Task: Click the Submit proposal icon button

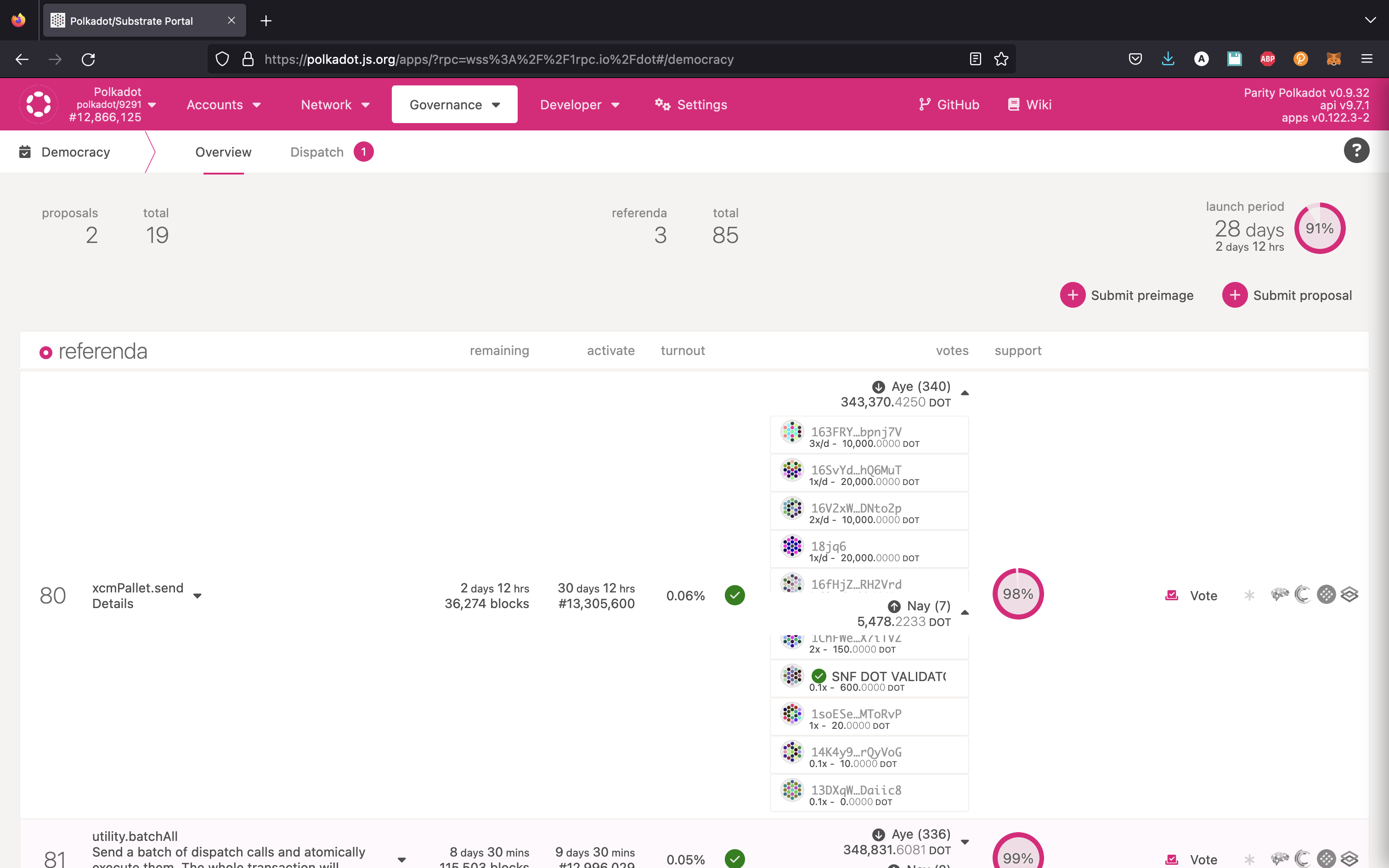Action: tap(1235, 295)
